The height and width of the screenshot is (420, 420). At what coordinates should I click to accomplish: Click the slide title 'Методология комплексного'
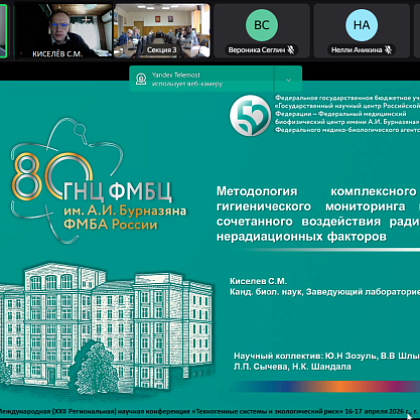point(316,191)
